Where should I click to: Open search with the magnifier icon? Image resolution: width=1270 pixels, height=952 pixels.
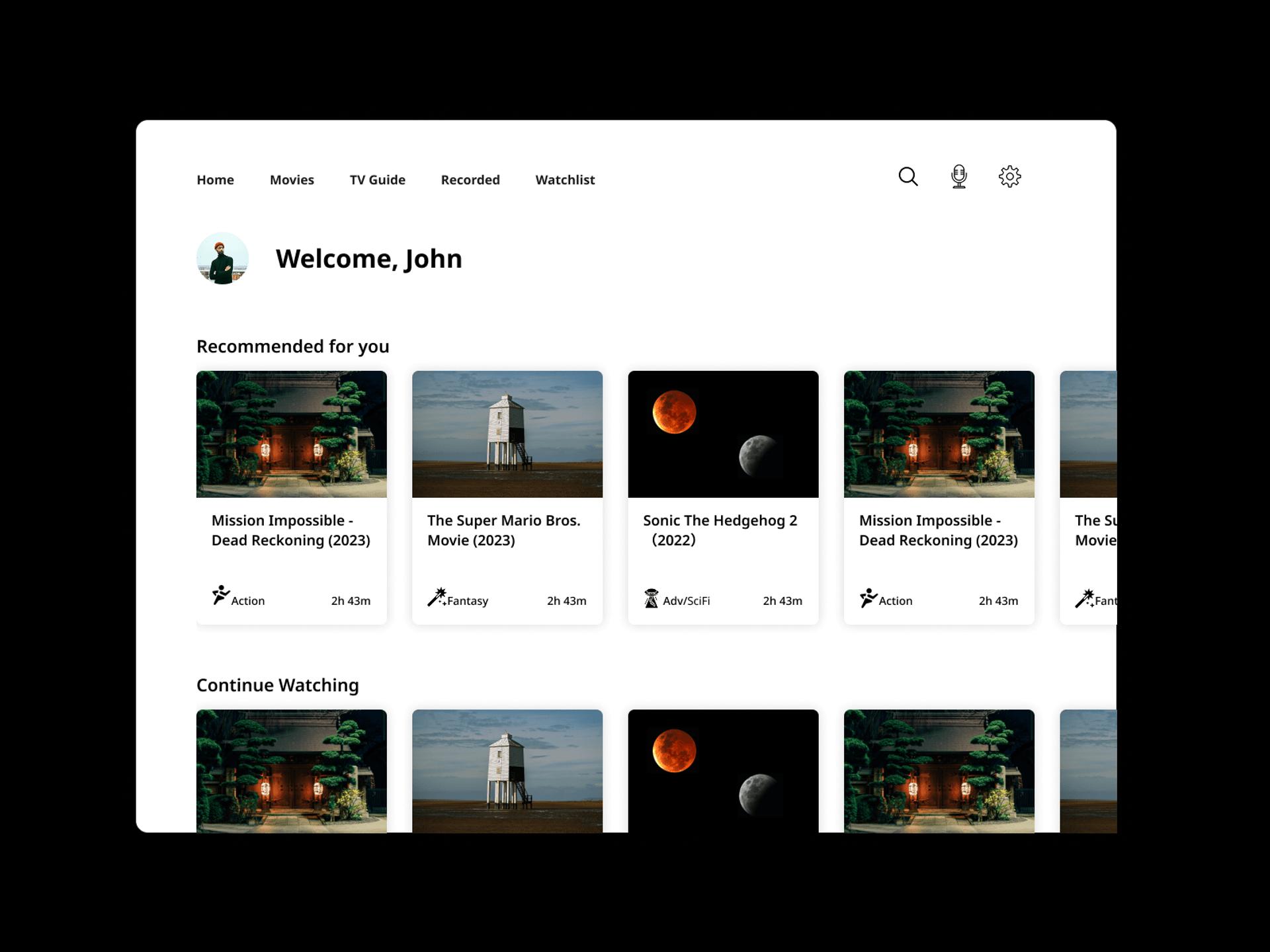[x=908, y=177]
